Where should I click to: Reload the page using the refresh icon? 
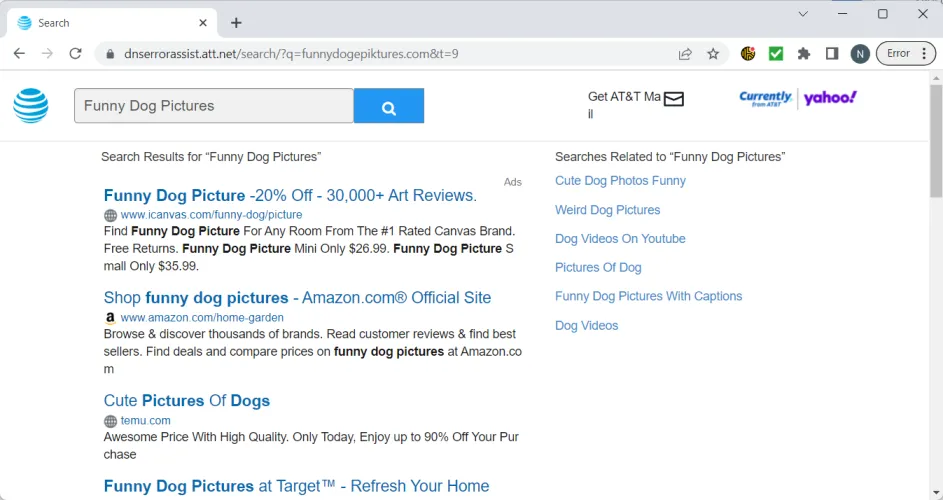[75, 54]
